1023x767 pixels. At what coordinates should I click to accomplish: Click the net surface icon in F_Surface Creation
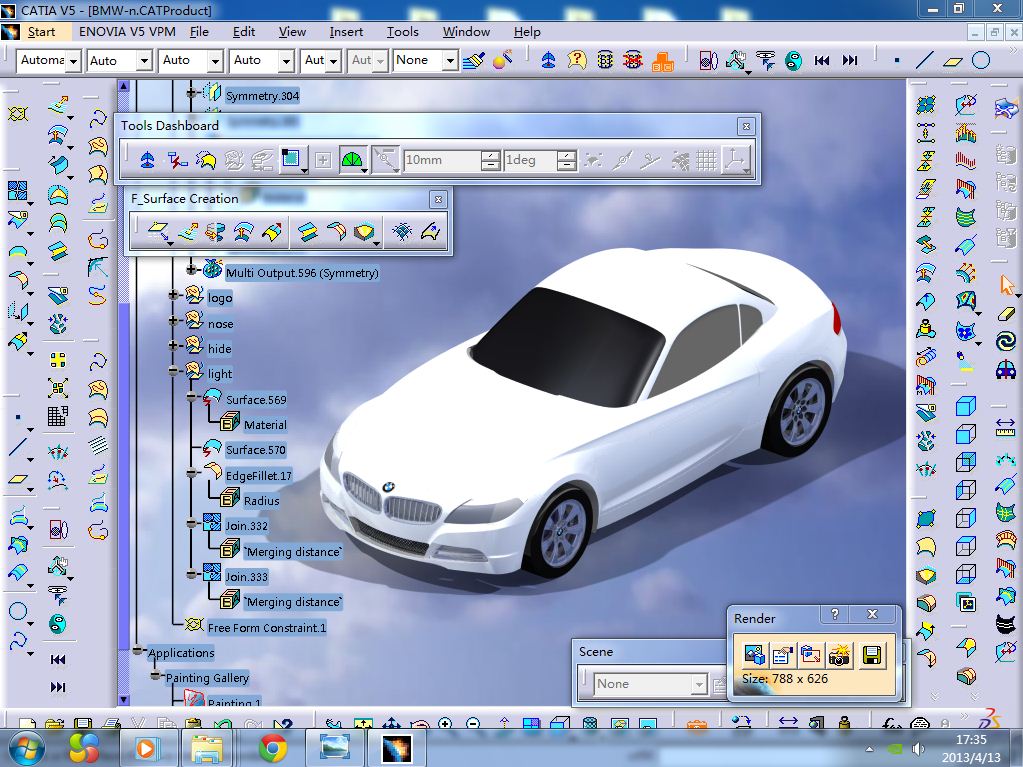(x=401, y=232)
